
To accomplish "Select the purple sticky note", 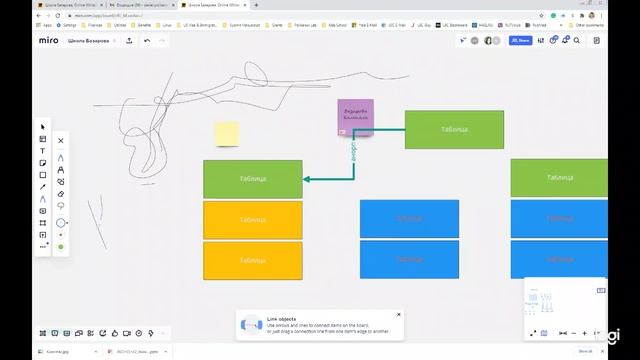I will [x=356, y=117].
